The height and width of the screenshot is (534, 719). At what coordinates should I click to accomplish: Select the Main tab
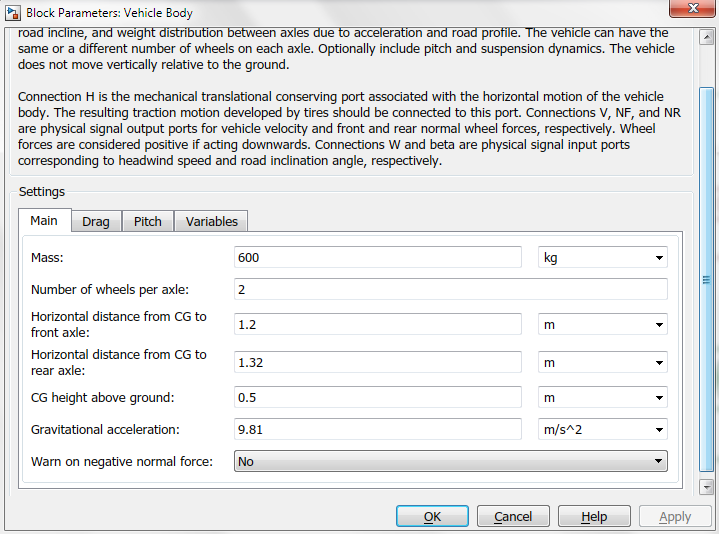[44, 220]
